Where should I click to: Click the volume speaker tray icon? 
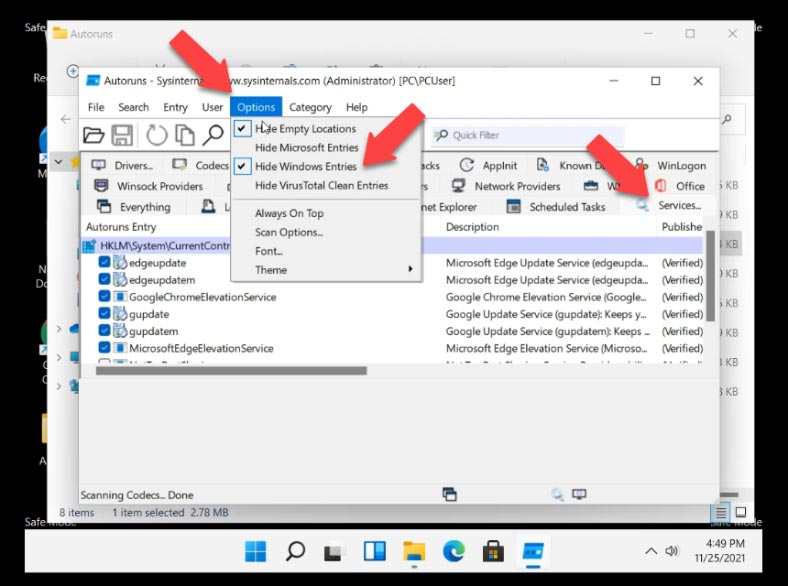click(x=672, y=551)
